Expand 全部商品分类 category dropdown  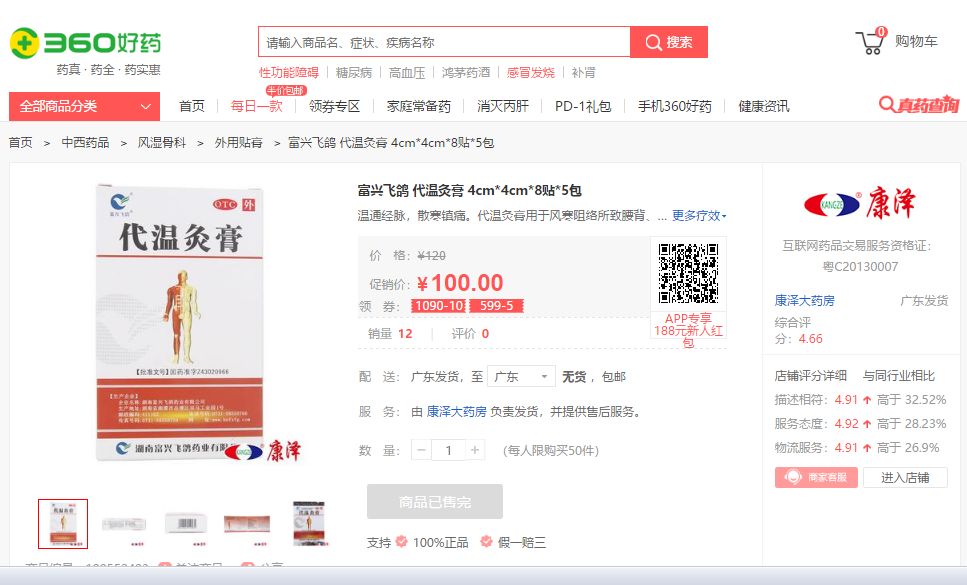84,107
